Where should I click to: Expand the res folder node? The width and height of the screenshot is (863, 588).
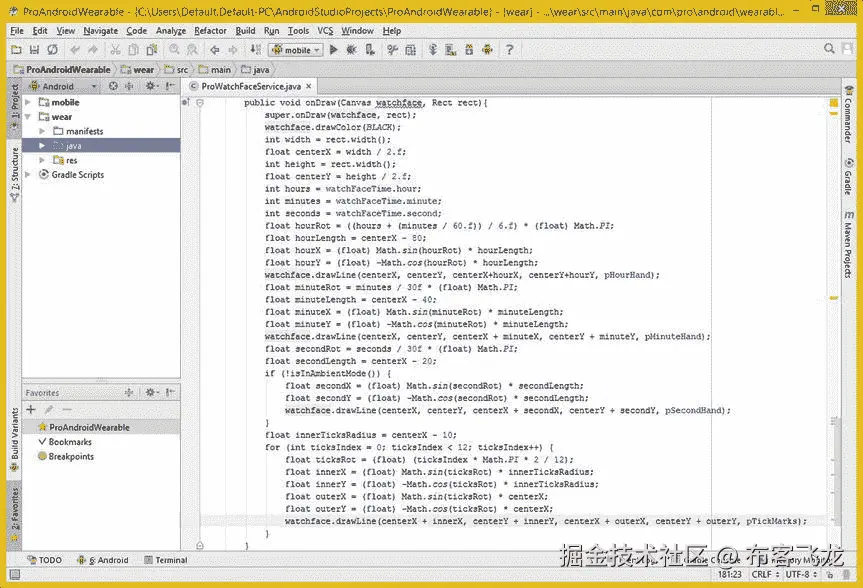point(42,160)
